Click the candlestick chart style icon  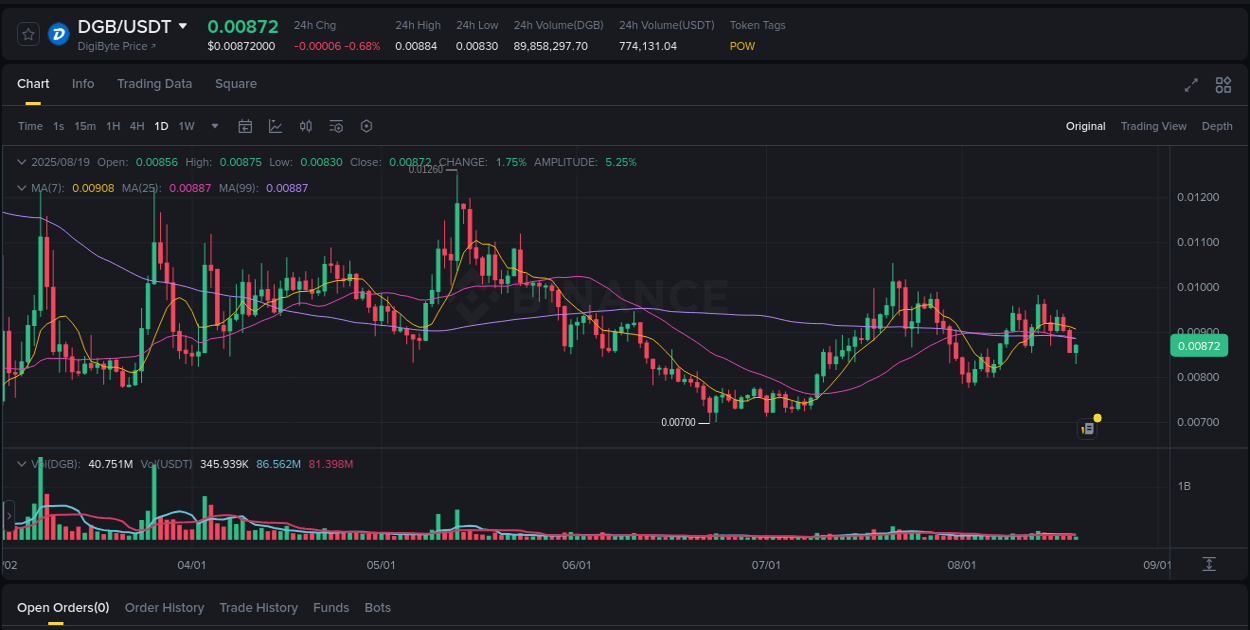pyautogui.click(x=306, y=126)
